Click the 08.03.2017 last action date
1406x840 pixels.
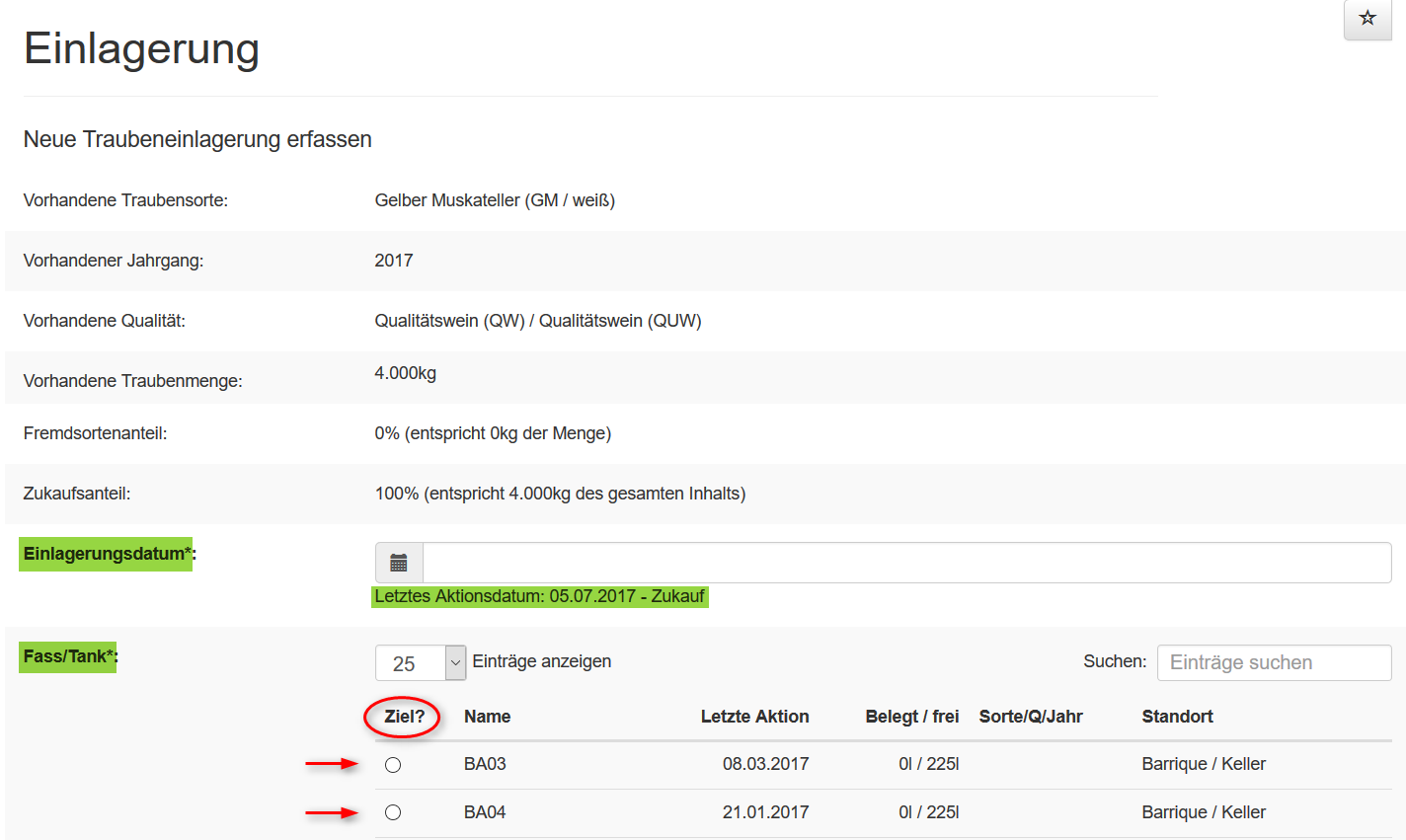[x=765, y=764]
